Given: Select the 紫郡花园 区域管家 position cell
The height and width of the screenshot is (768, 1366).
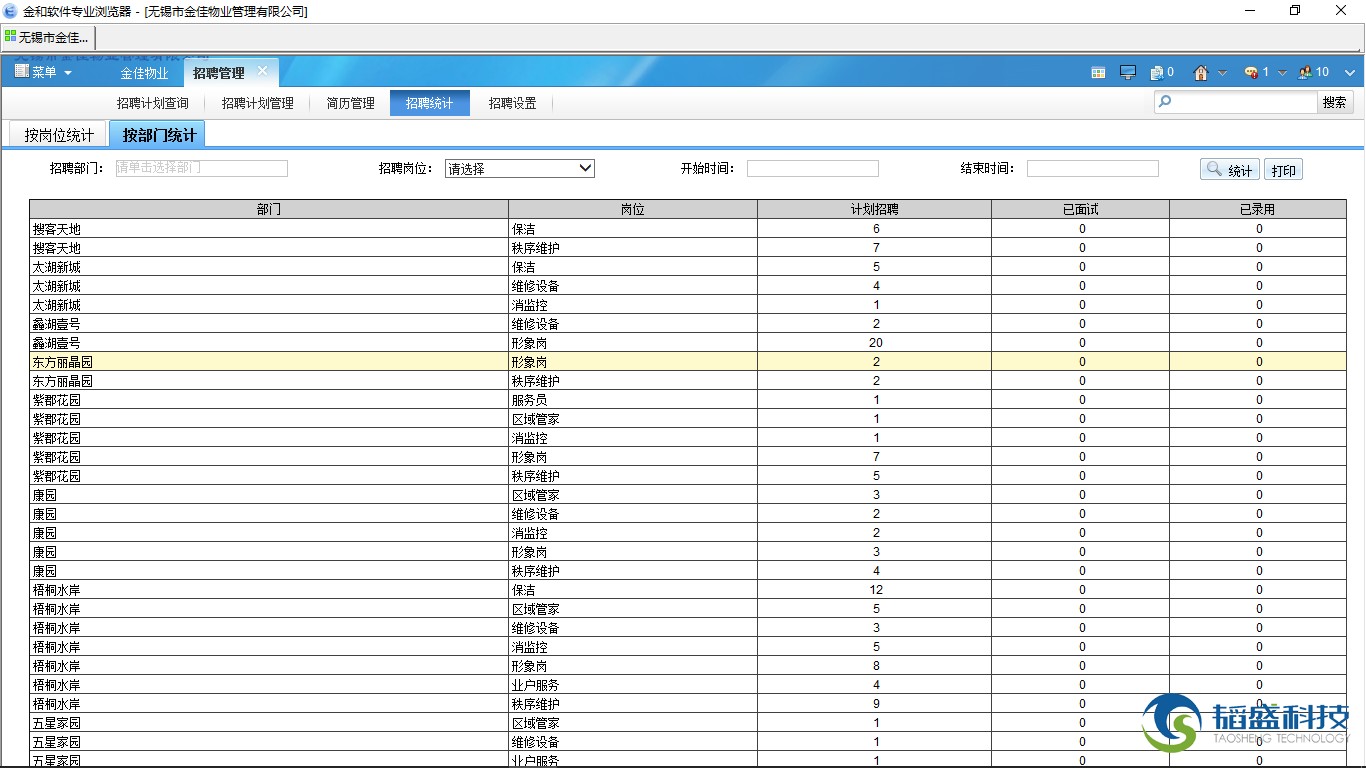Looking at the screenshot, I should pos(633,419).
